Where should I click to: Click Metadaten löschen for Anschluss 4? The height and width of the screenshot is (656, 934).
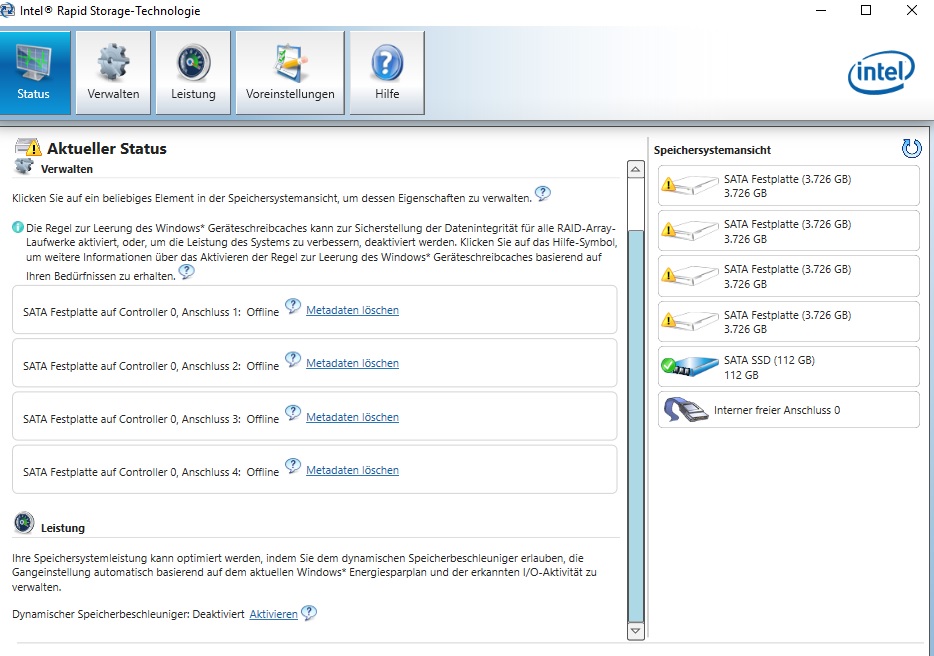click(x=352, y=470)
